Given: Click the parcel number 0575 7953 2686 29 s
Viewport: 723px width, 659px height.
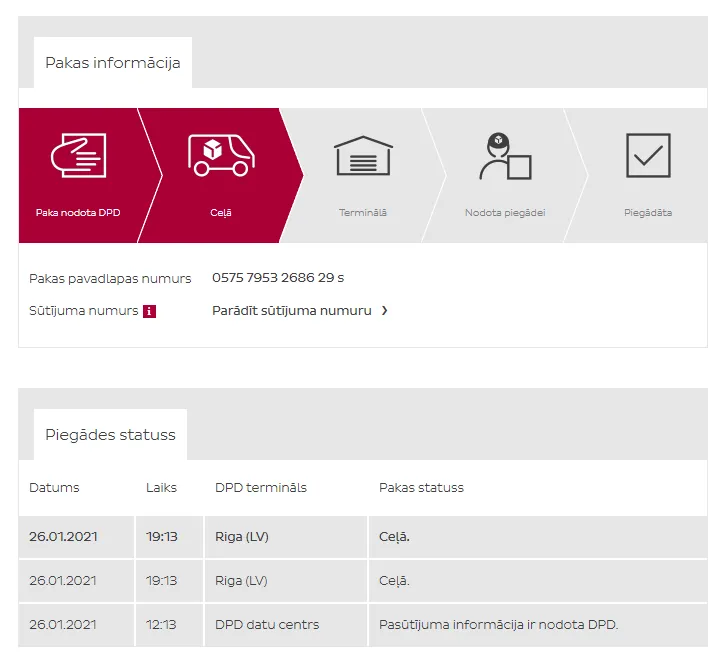Looking at the screenshot, I should tap(278, 278).
